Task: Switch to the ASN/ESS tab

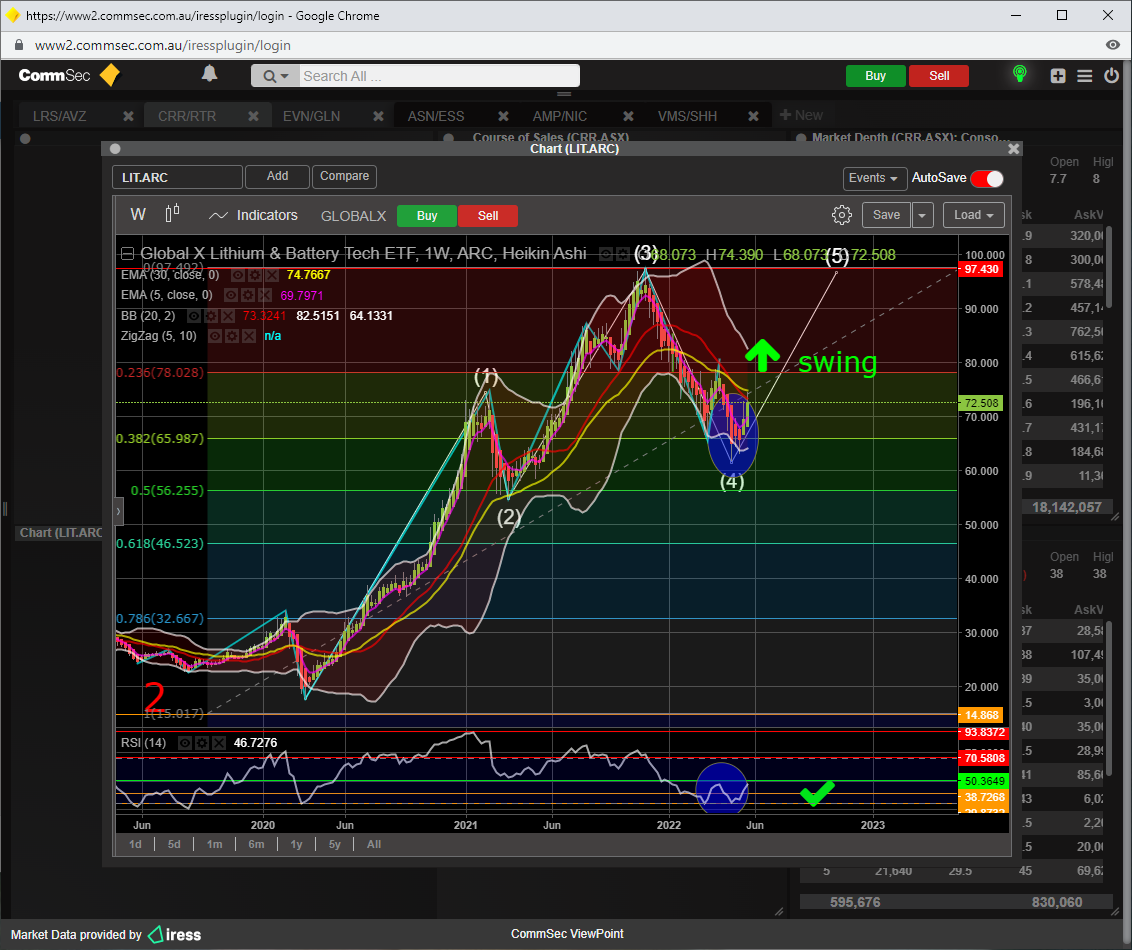Action: [x=436, y=116]
